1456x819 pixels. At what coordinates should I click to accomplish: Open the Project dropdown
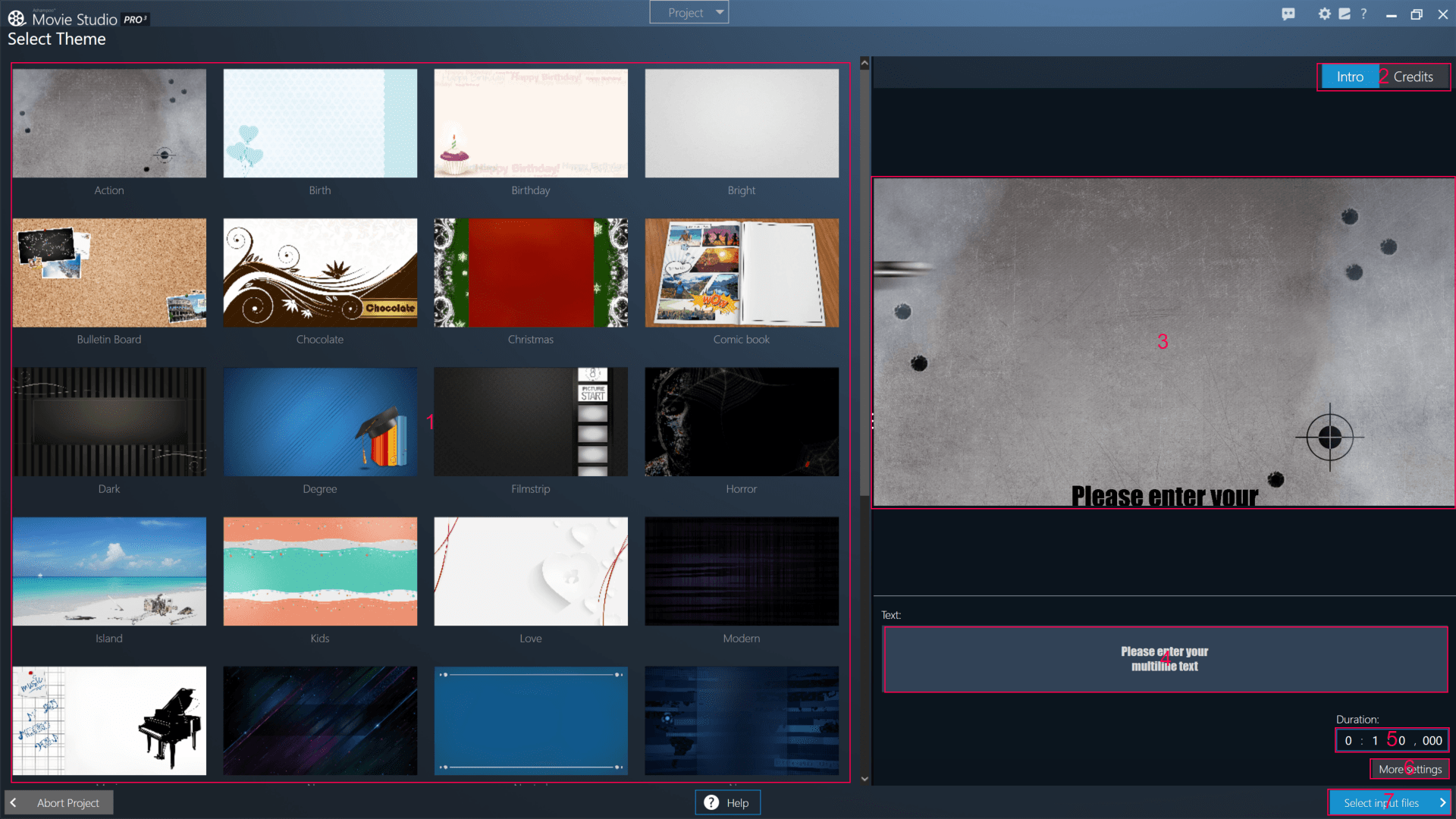(689, 12)
